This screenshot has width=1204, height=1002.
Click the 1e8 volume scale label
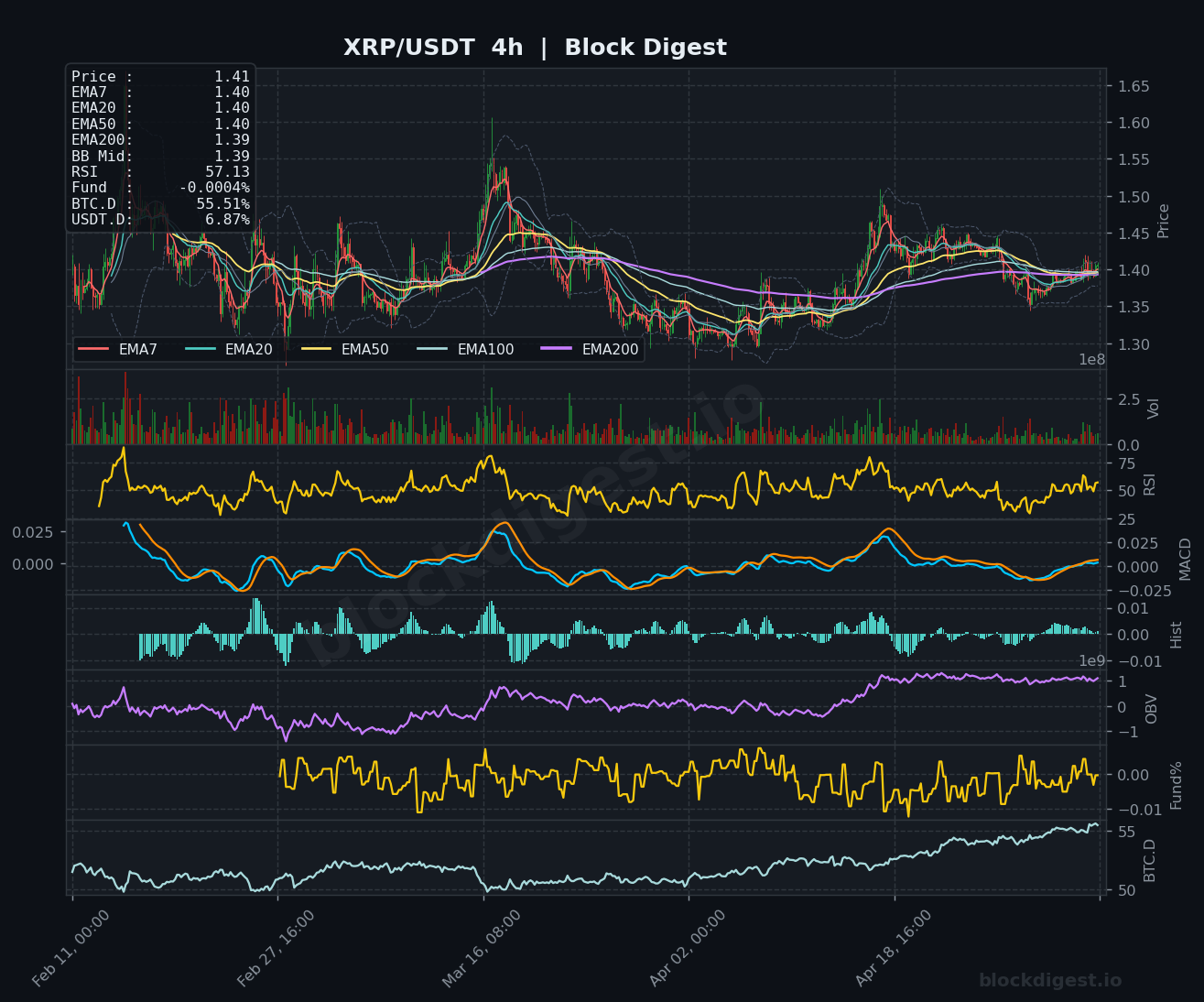[x=1091, y=360]
